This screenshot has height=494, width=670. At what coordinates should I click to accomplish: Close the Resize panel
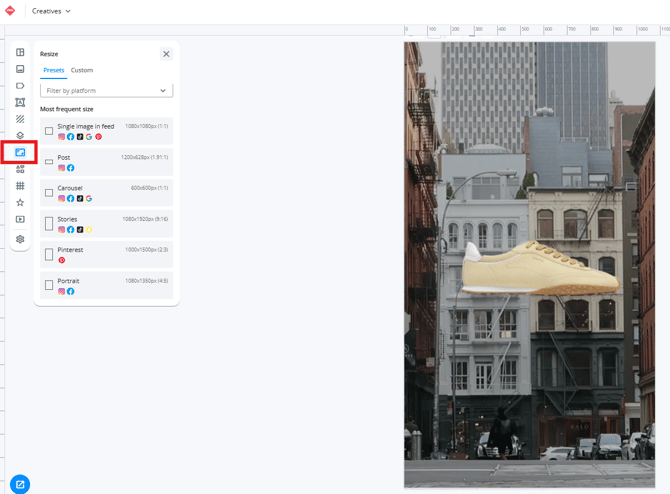tap(166, 54)
